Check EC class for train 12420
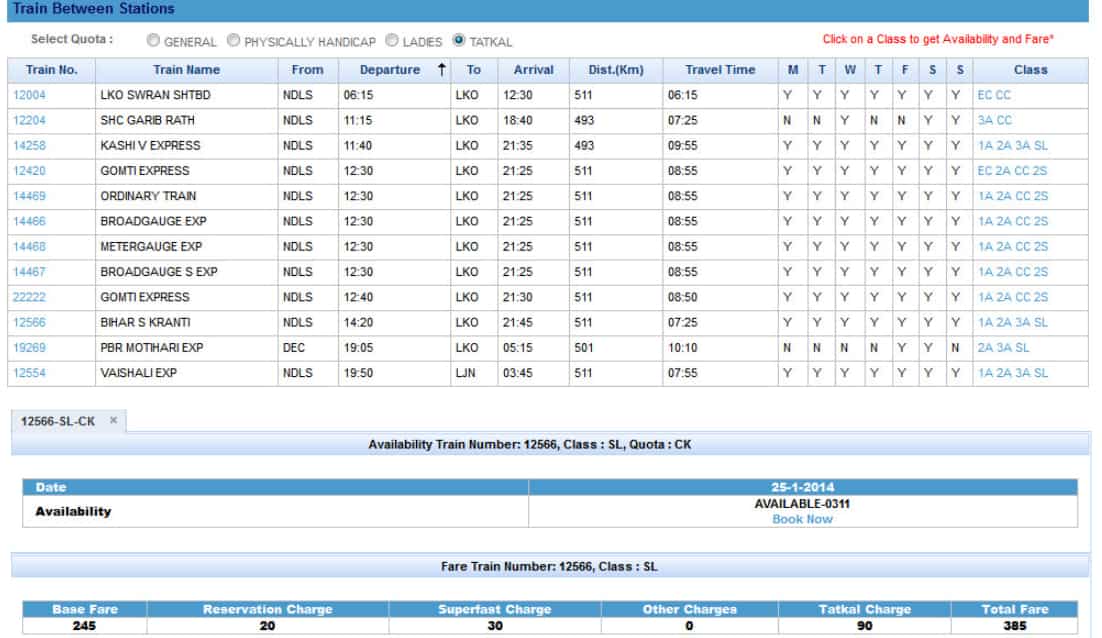The height and width of the screenshot is (638, 1102). point(984,171)
